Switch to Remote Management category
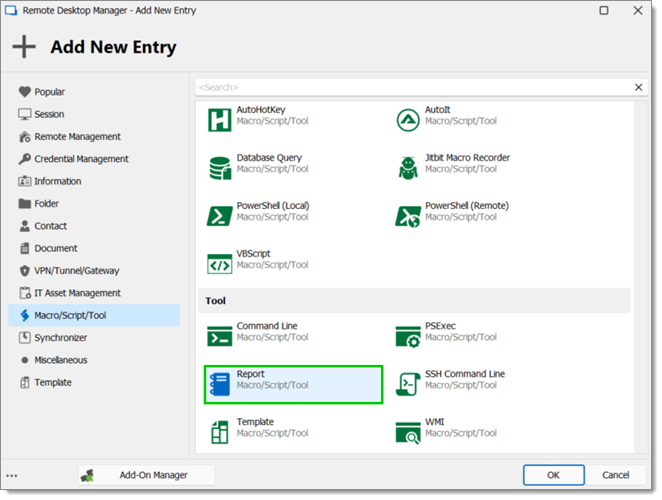Viewport: 662px width, 500px height. coord(94,136)
